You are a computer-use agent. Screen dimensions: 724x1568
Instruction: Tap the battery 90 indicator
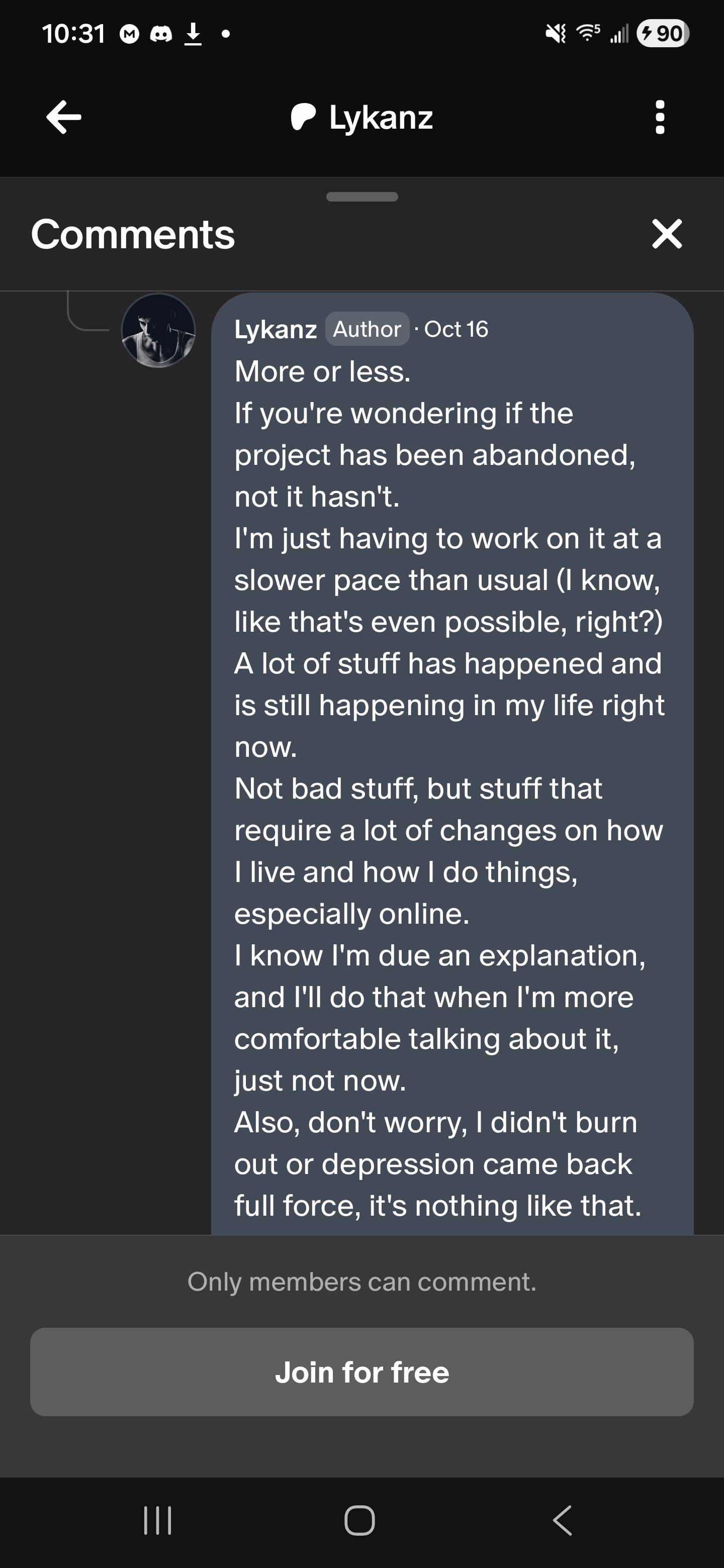coord(663,34)
